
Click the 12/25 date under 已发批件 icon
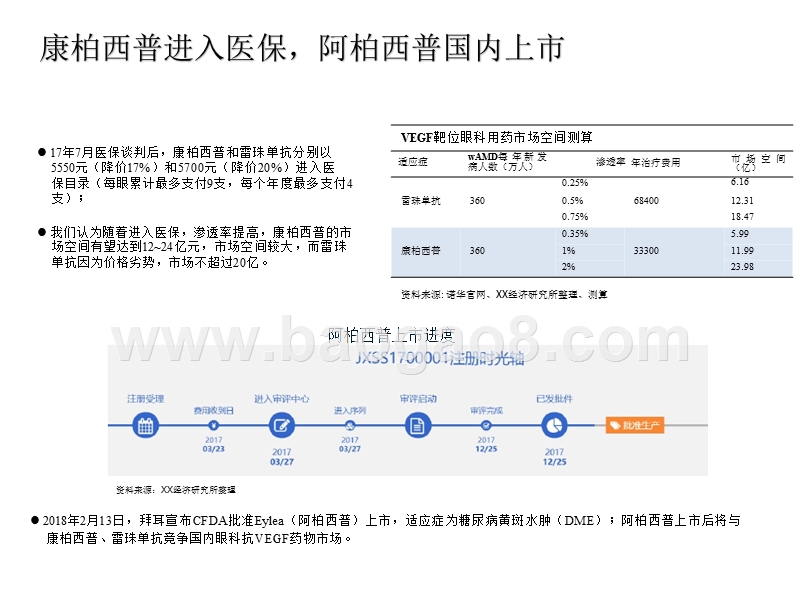[554, 462]
